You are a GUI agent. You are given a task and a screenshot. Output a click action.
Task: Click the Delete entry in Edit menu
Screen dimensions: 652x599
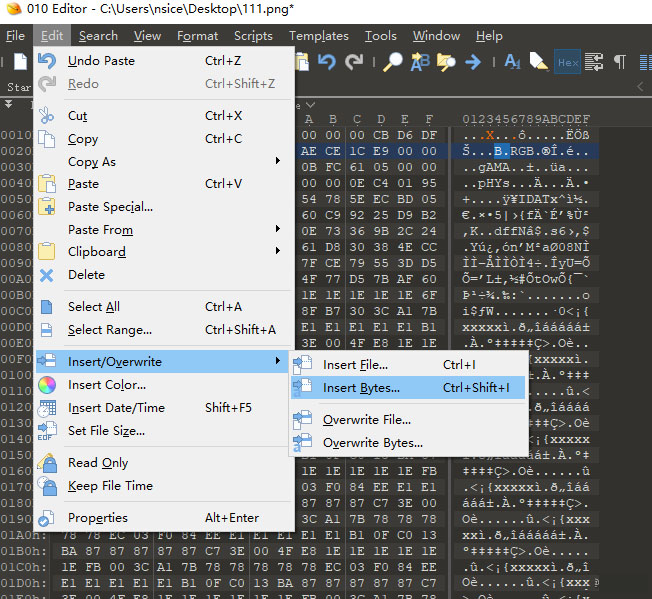tap(86, 274)
